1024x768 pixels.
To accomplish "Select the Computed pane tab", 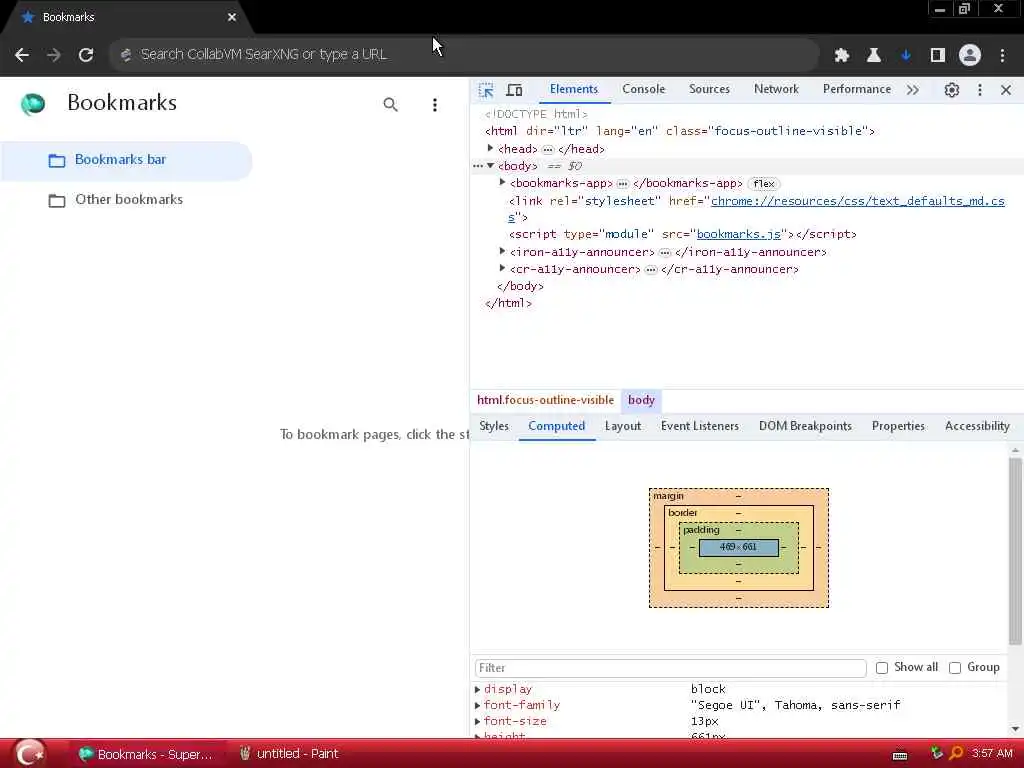I will tap(556, 426).
